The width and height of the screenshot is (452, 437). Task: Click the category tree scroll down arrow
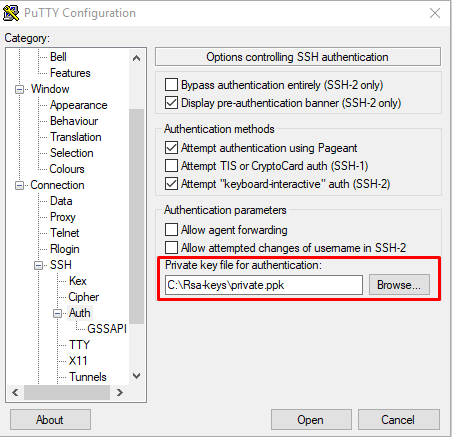136,376
